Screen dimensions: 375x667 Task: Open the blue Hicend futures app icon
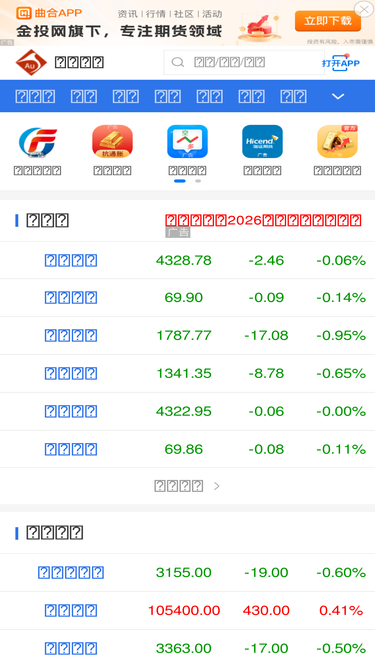262,142
